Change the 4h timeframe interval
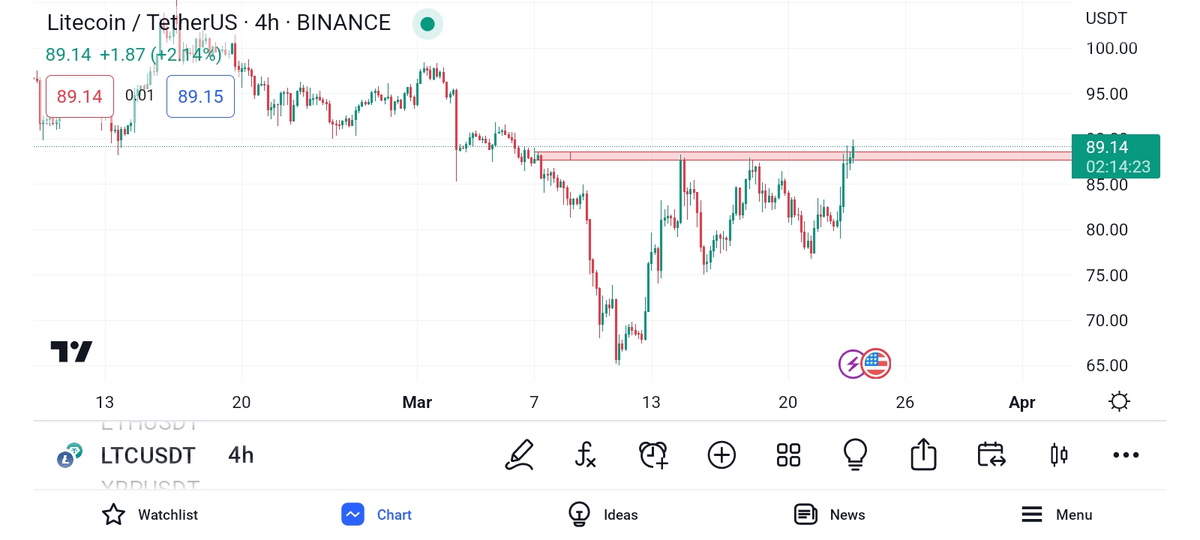 (x=241, y=456)
